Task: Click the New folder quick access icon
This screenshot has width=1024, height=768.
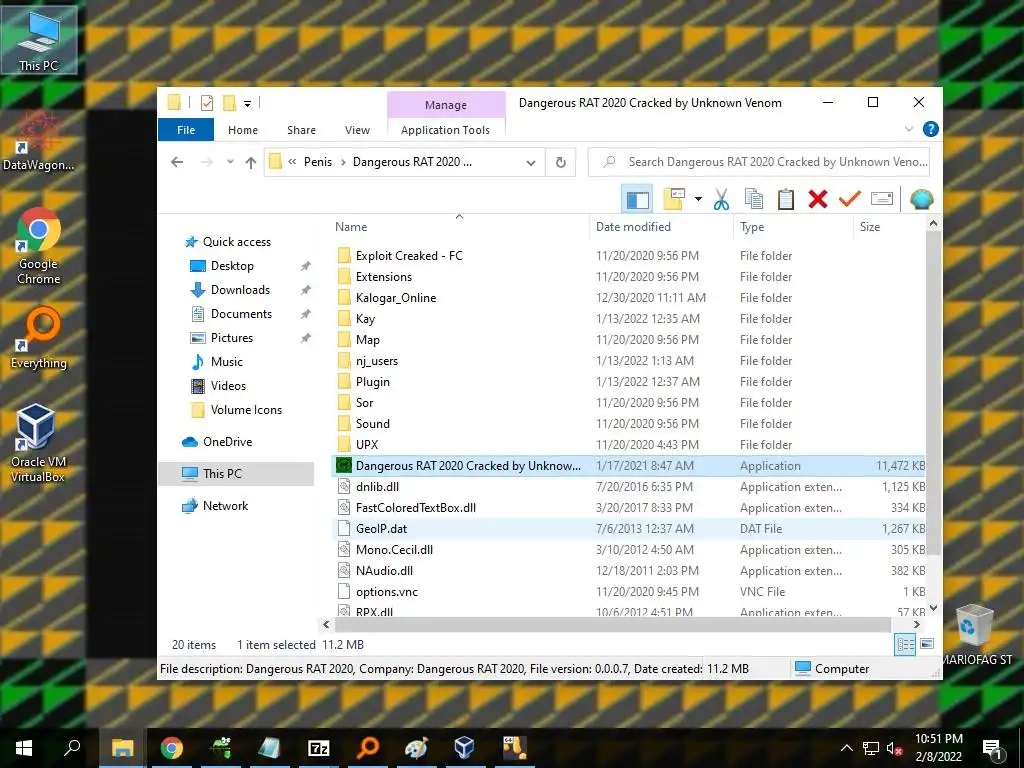Action: pos(229,103)
